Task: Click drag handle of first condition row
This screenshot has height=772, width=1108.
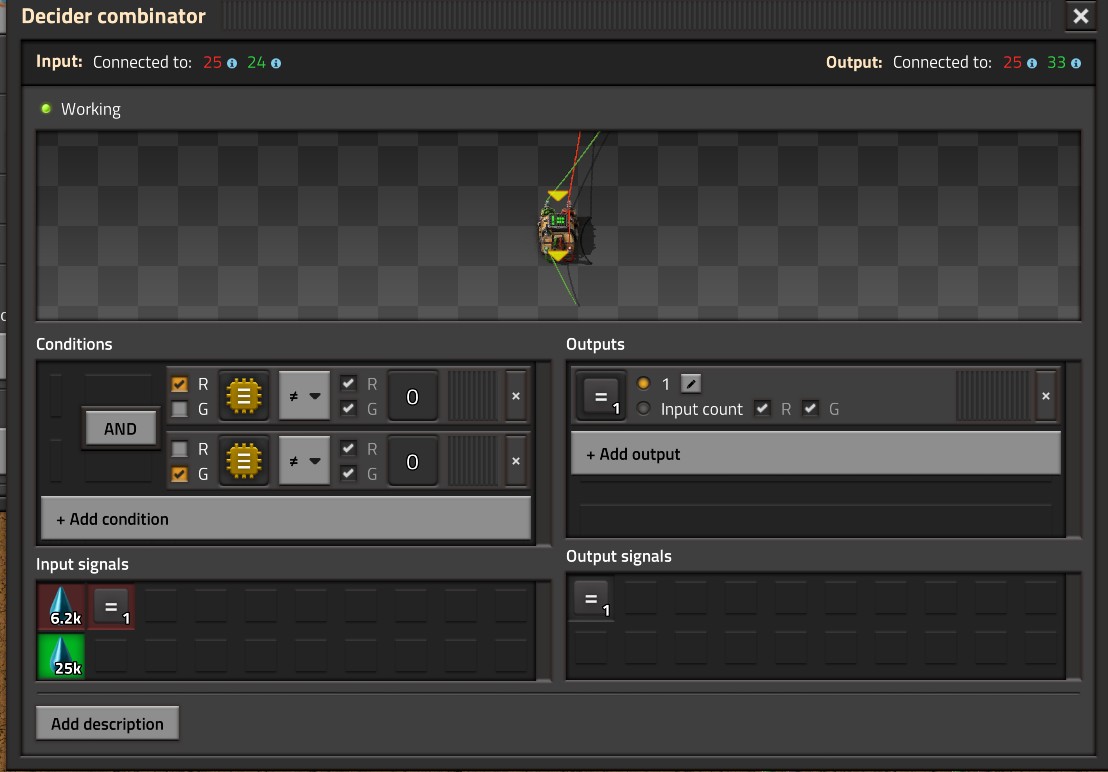Action: [x=473, y=396]
